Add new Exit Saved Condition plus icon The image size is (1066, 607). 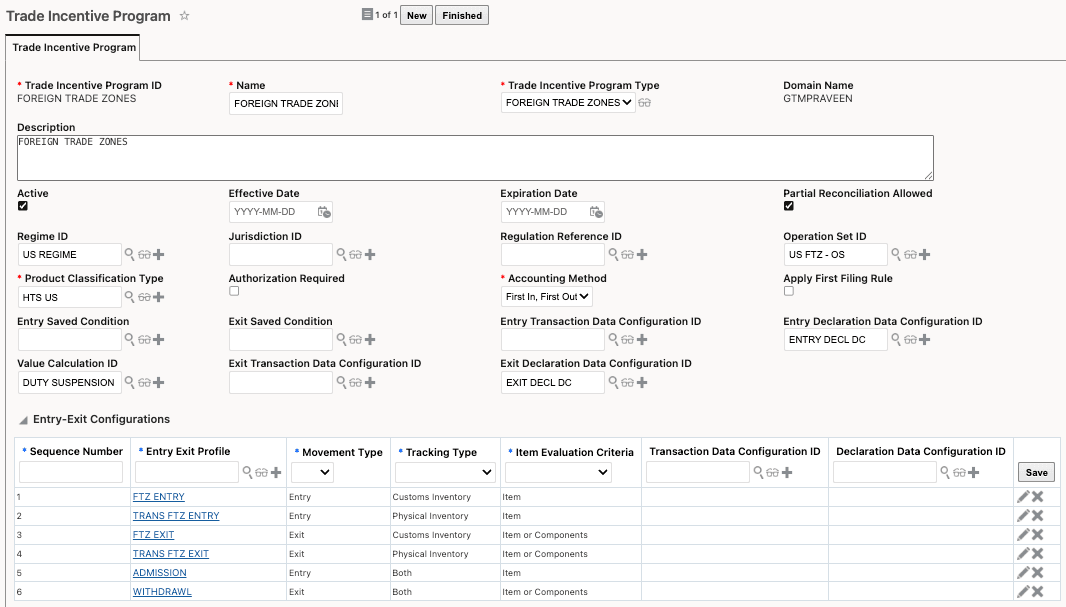pyautogui.click(x=370, y=339)
